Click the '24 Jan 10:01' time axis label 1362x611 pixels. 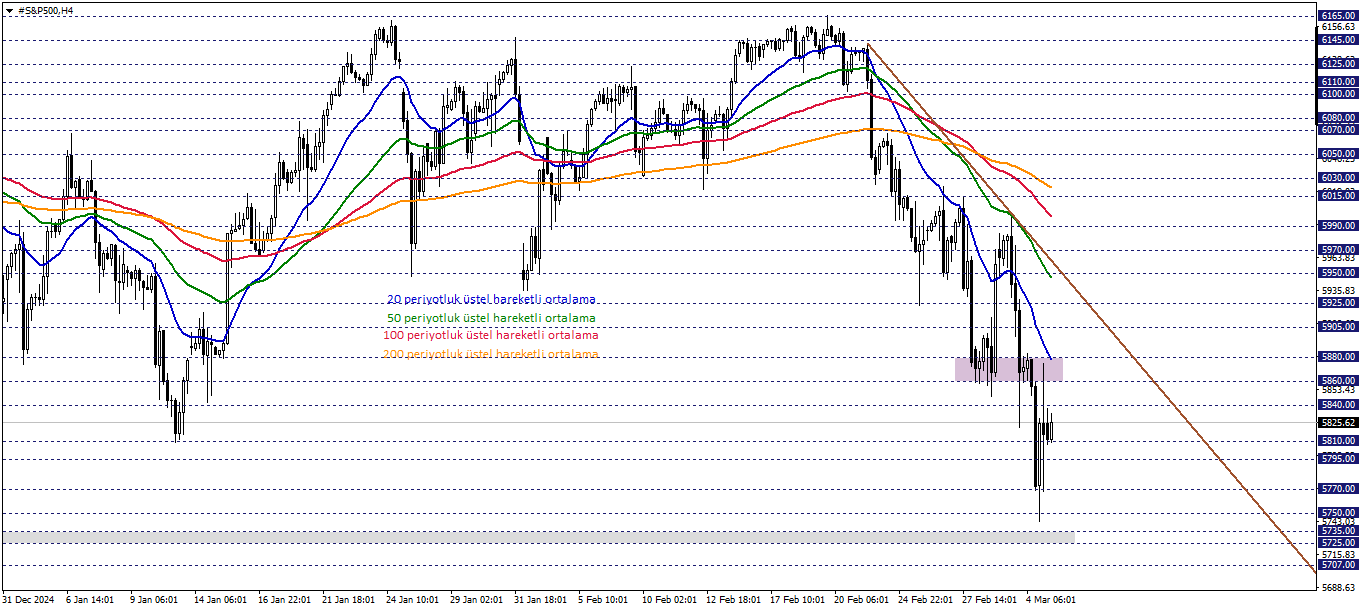click(411, 600)
